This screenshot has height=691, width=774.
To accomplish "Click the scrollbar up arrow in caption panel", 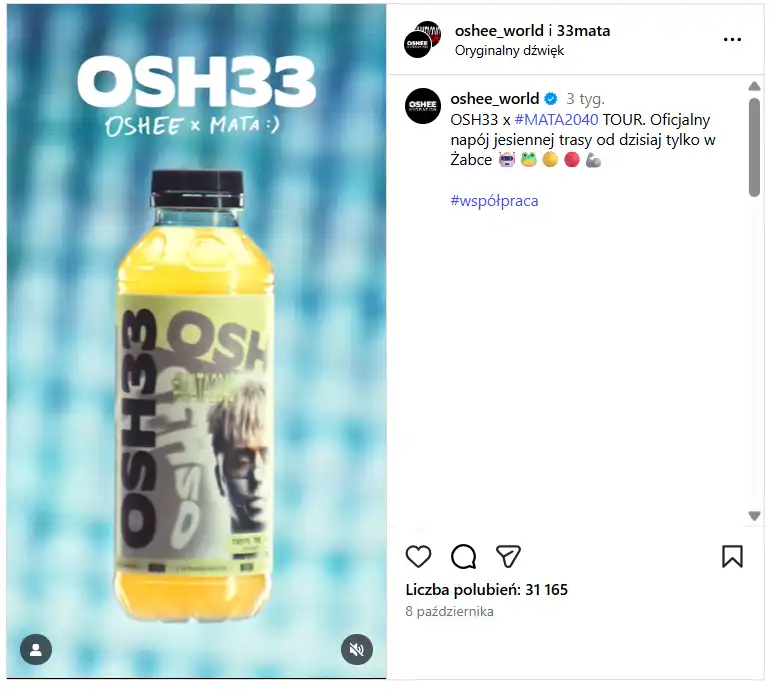I will click(x=754, y=86).
